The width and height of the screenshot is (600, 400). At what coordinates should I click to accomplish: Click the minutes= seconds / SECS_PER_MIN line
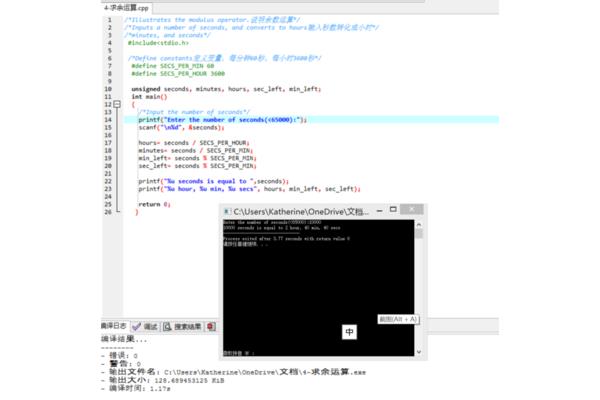196,150
